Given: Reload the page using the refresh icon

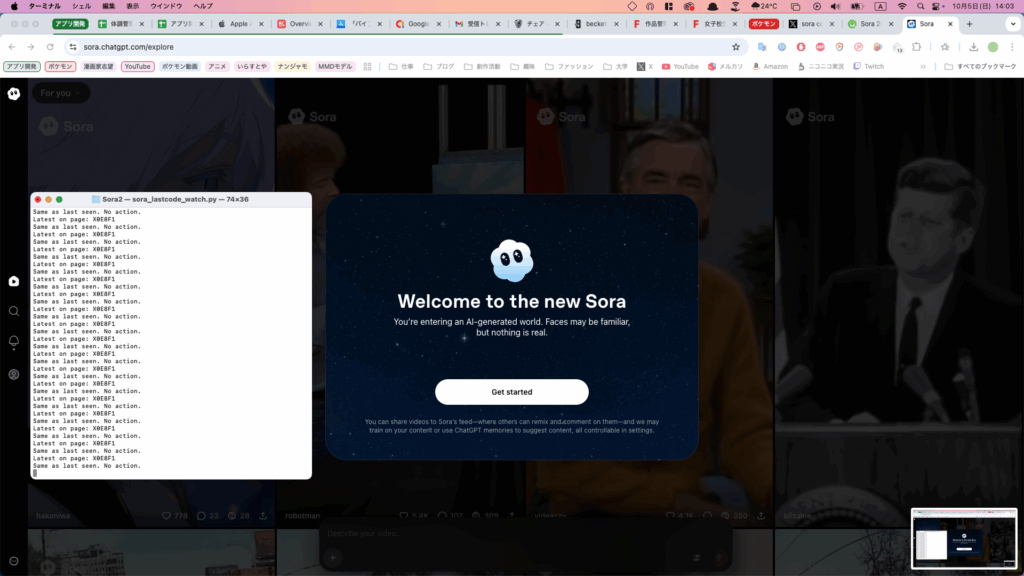Looking at the screenshot, I should click(x=50, y=47).
